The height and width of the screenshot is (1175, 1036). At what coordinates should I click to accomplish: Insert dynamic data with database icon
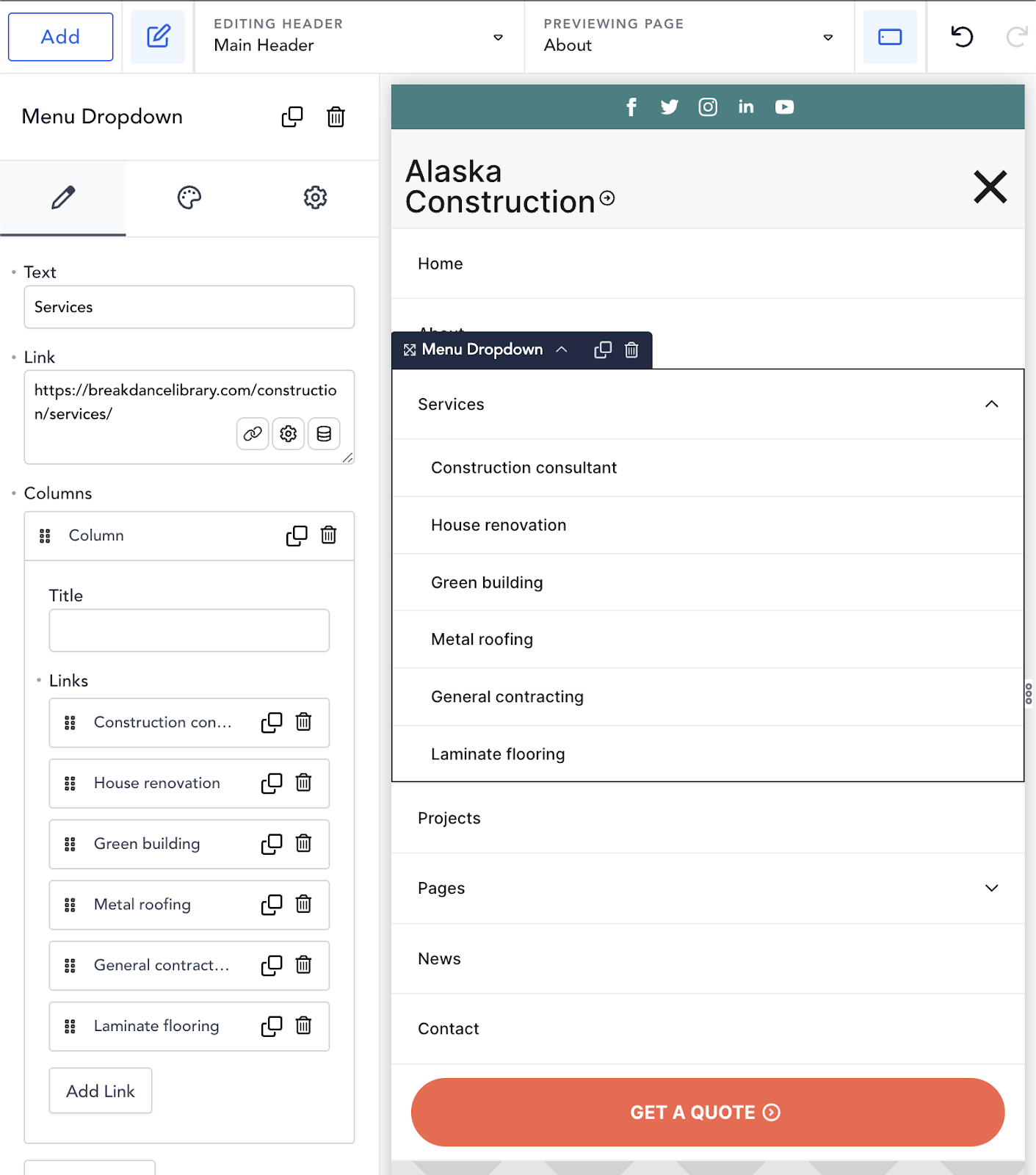pyautogui.click(x=324, y=434)
